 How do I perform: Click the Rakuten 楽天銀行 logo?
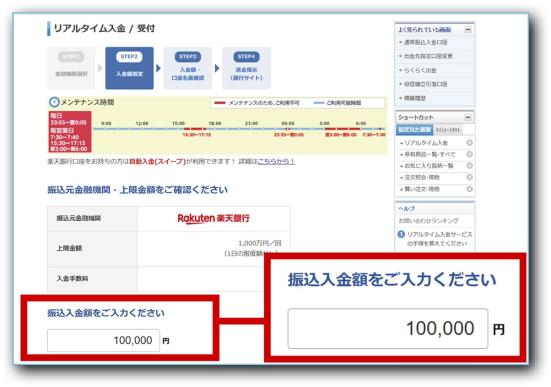[214, 218]
